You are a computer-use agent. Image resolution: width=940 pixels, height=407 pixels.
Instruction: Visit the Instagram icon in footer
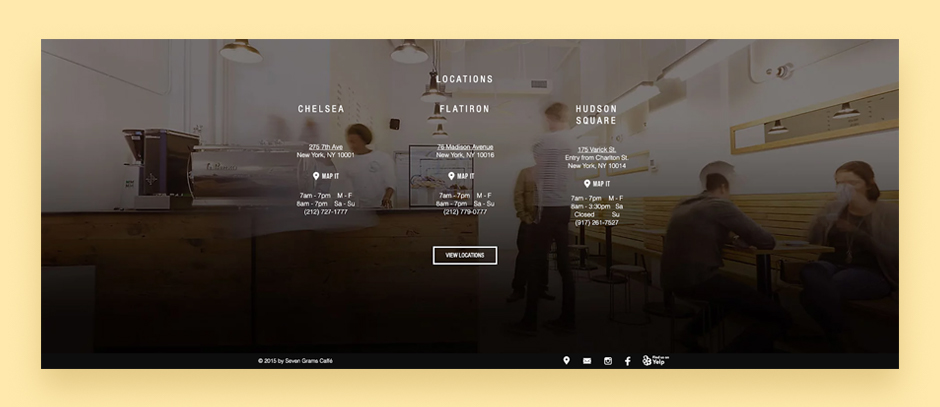click(x=607, y=361)
